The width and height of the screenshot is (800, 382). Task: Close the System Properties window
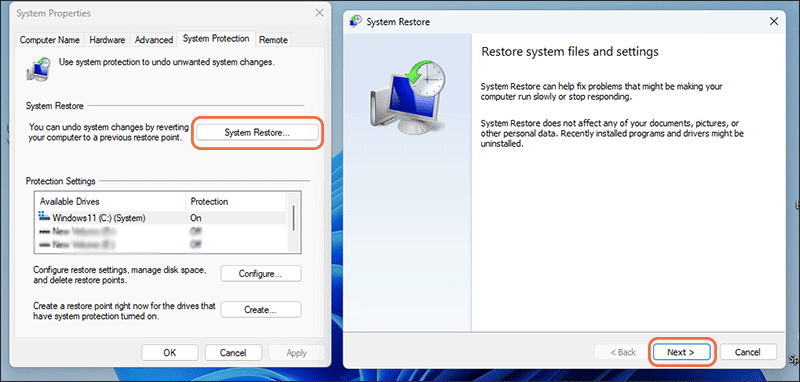[x=319, y=13]
